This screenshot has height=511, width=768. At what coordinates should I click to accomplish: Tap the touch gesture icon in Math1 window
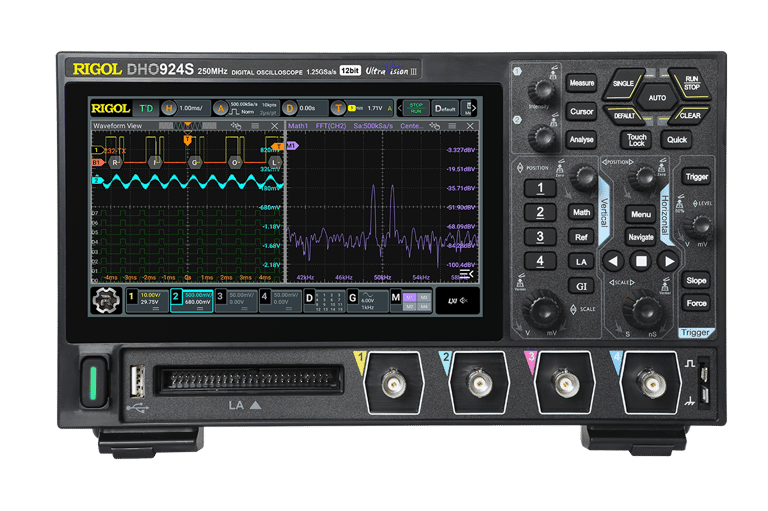[x=434, y=126]
